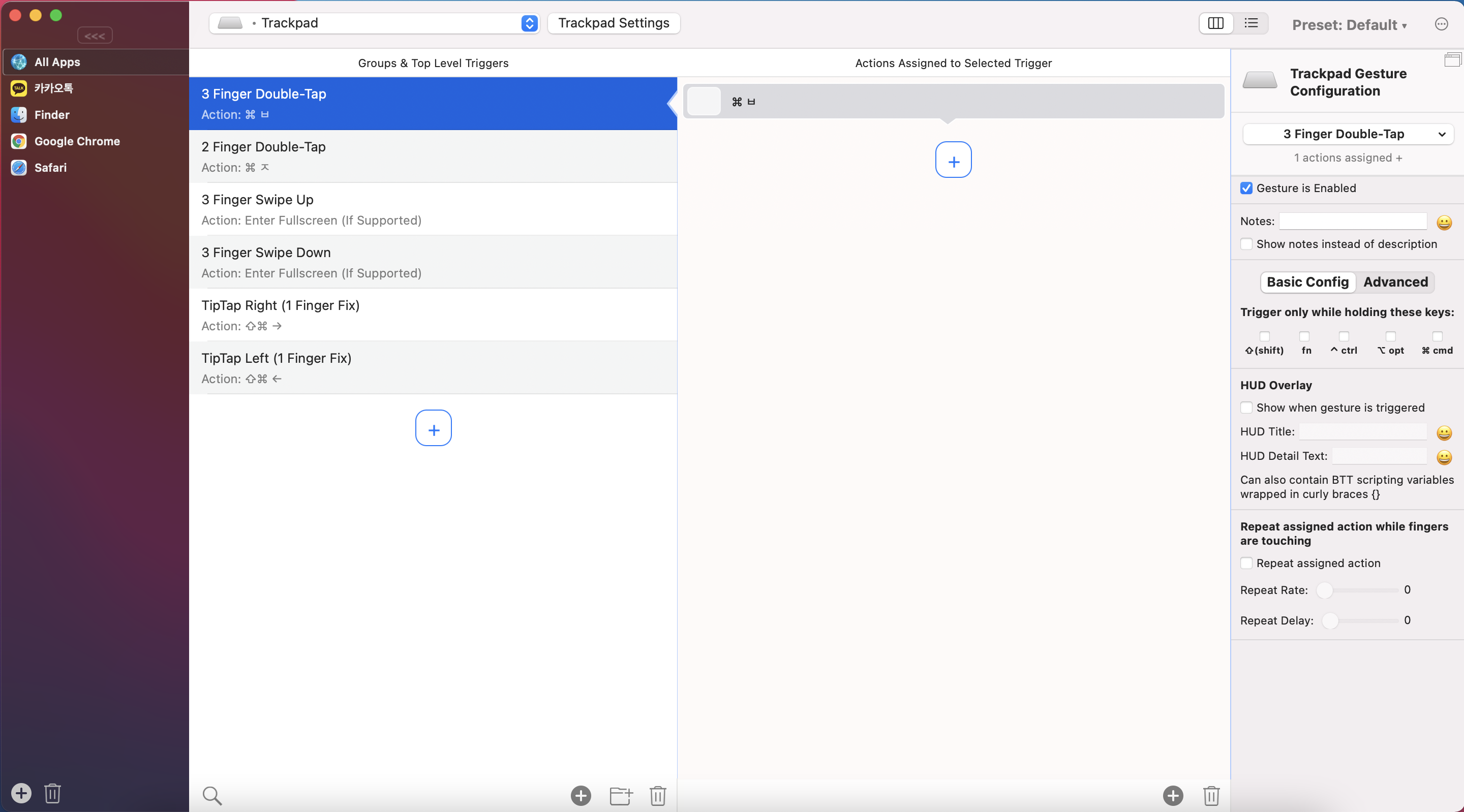Click the action icon placeholder square
1464x812 pixels.
[x=704, y=101]
